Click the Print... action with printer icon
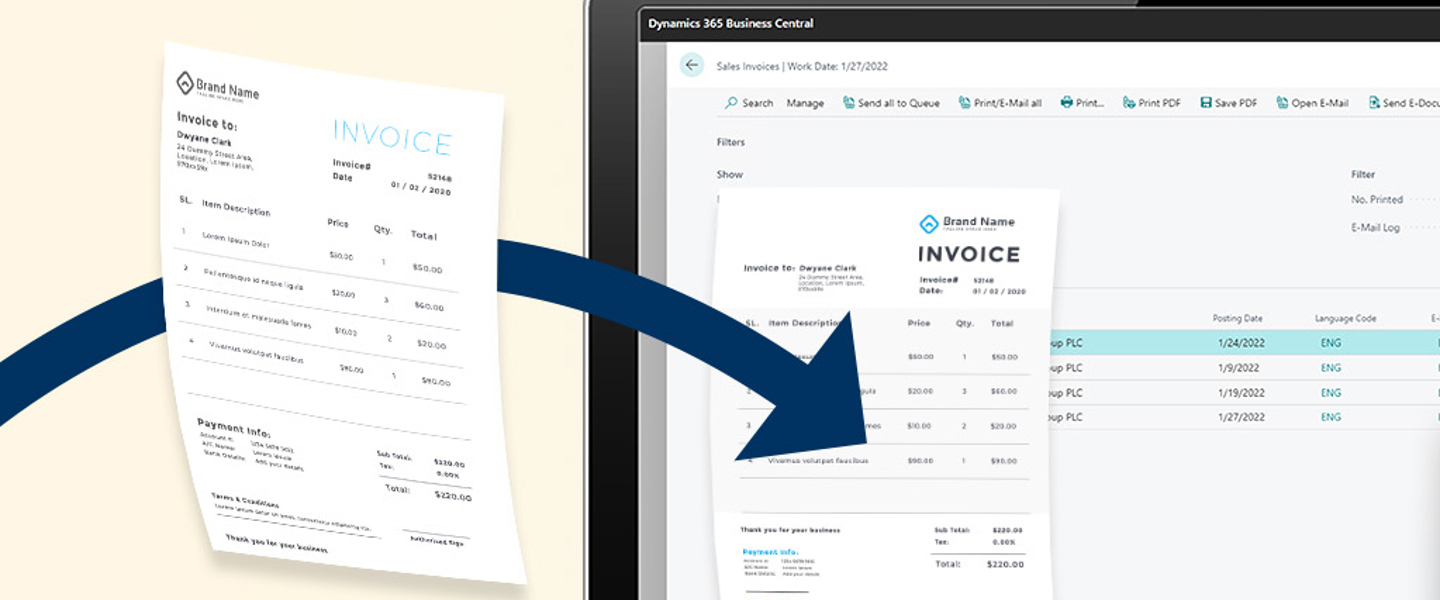Image resolution: width=1440 pixels, height=600 pixels. [1082, 103]
